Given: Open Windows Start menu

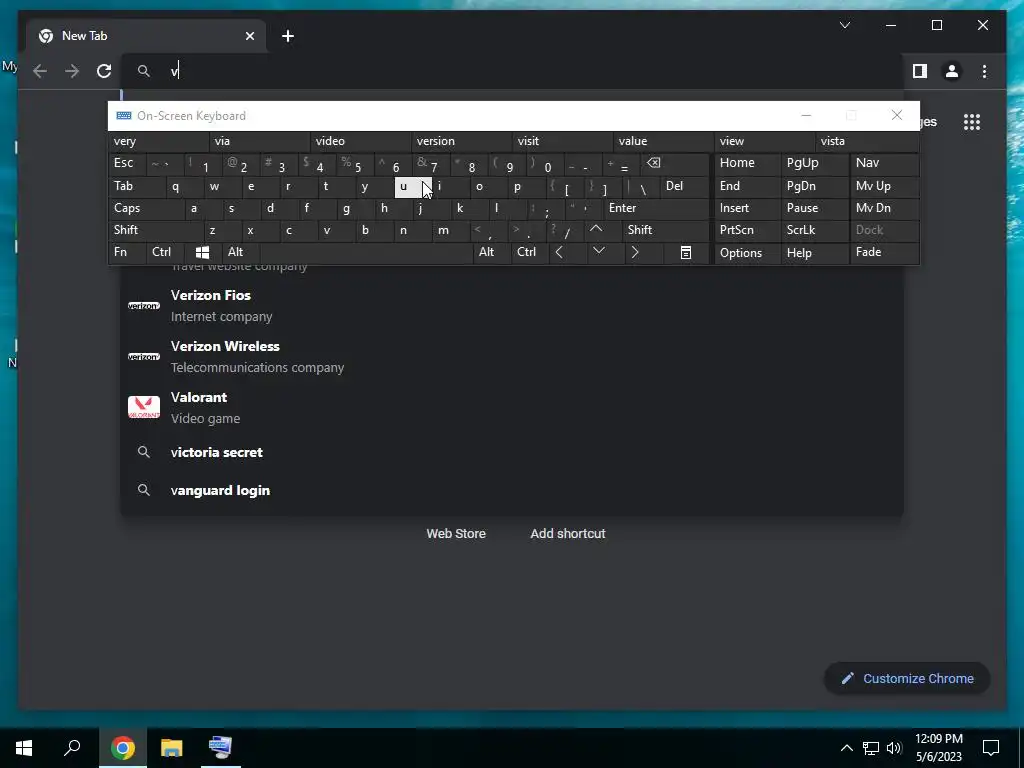Looking at the screenshot, I should coord(24,748).
